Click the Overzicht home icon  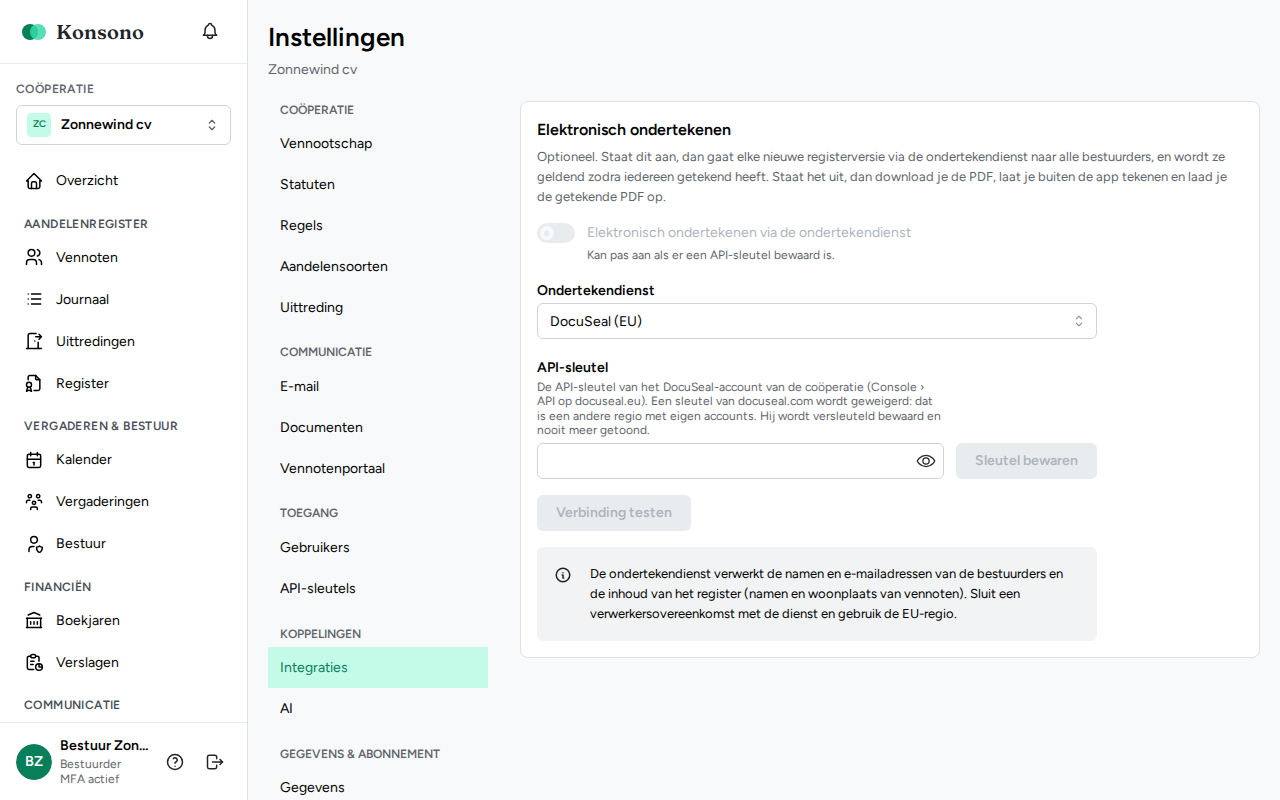(34, 181)
